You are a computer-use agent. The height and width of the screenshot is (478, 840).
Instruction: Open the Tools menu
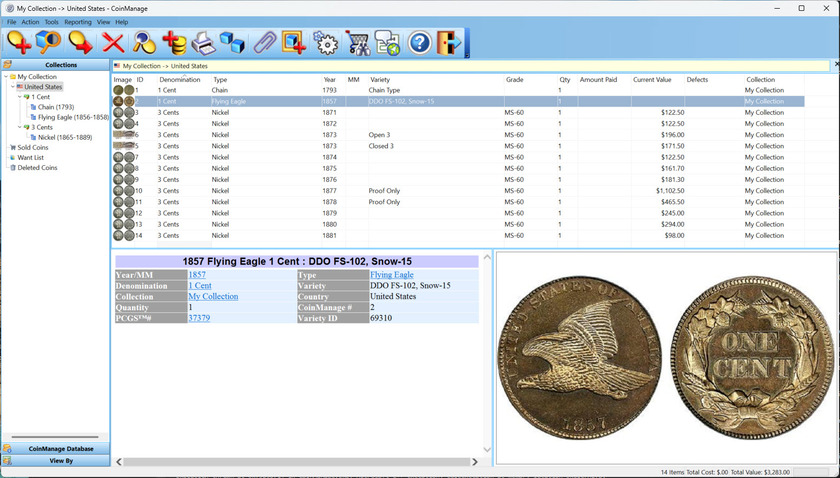pyautogui.click(x=51, y=22)
